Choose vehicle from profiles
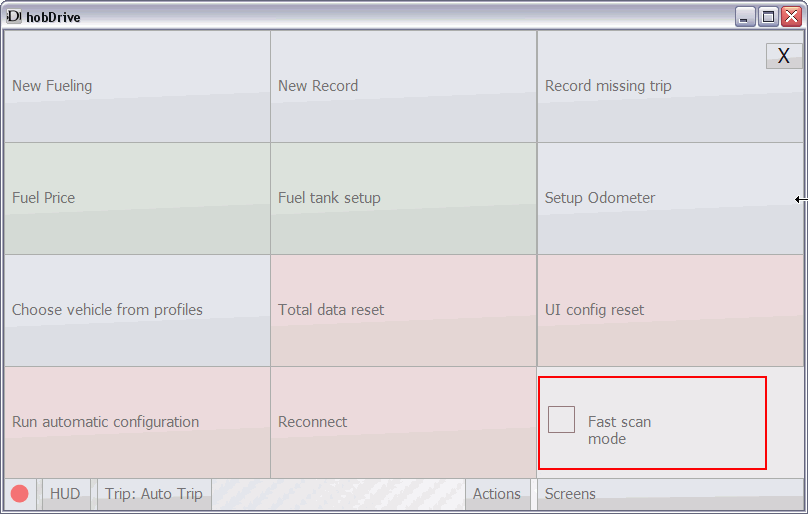The width and height of the screenshot is (808, 514). (137, 310)
